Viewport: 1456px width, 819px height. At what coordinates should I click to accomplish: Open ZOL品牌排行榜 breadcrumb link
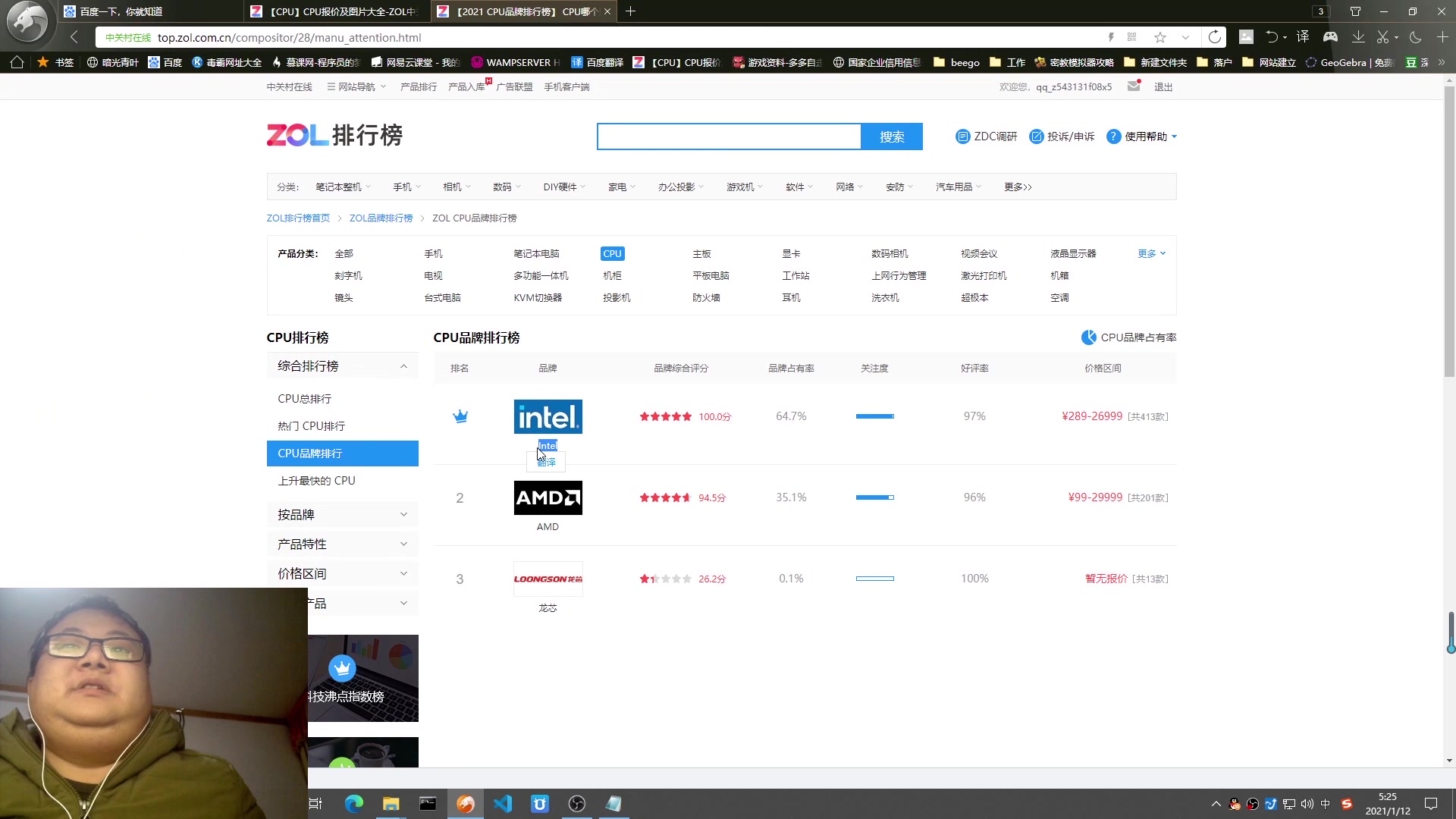click(x=381, y=218)
